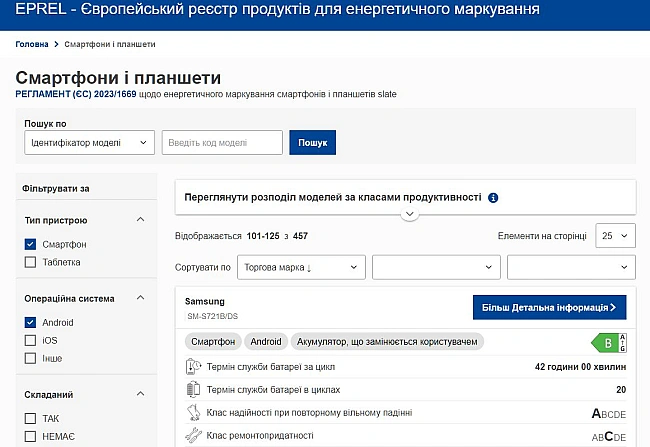The height and width of the screenshot is (447, 650).
Task: Click the free fall reliability class icon
Action: (193, 413)
